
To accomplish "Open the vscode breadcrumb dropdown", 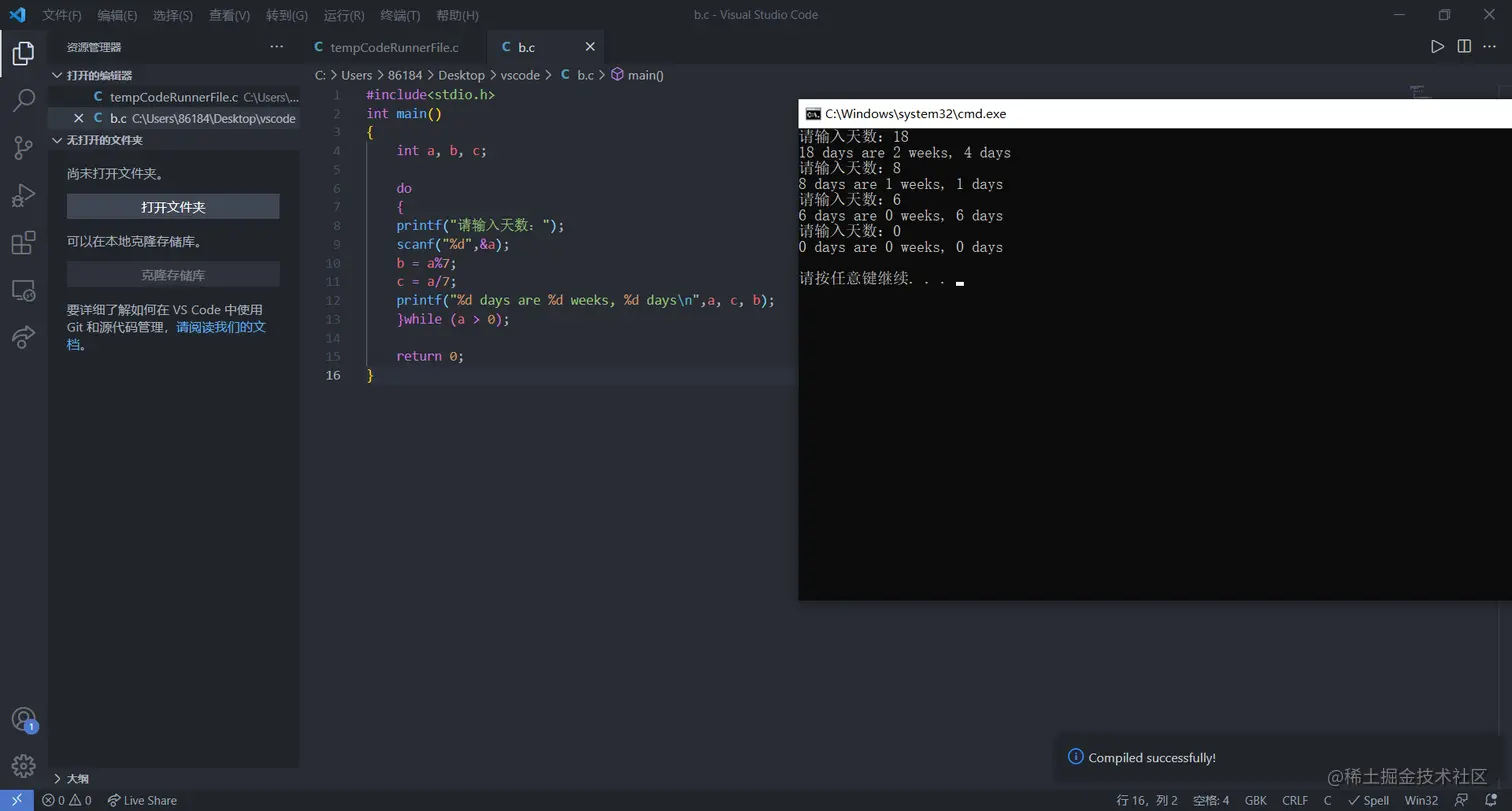I will coord(520,75).
